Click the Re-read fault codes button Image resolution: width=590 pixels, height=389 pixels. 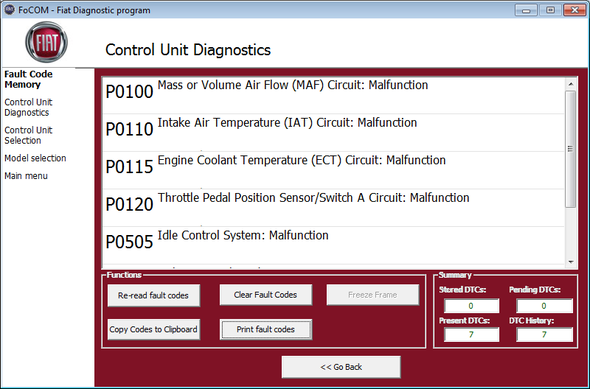coord(154,295)
